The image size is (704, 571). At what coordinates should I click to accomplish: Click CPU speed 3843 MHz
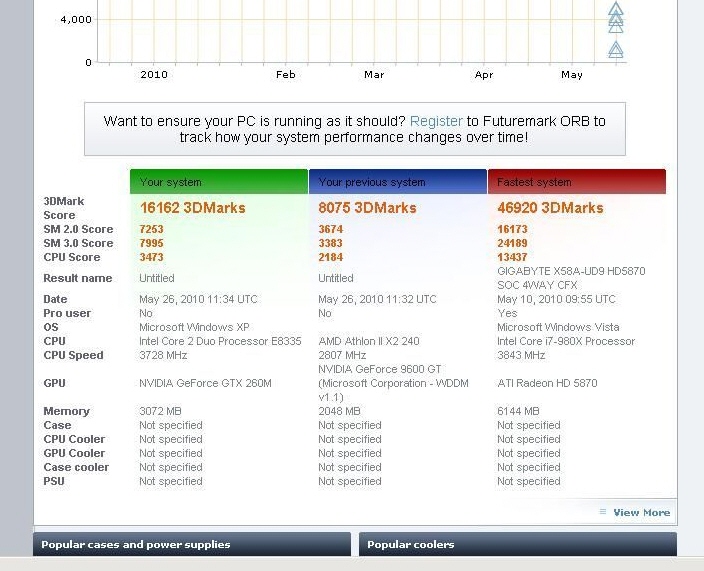point(521,355)
